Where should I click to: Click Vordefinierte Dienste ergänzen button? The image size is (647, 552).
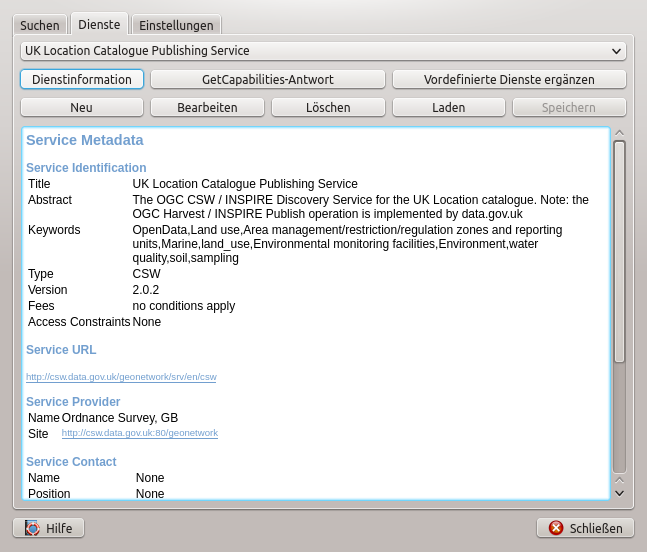tap(509, 79)
